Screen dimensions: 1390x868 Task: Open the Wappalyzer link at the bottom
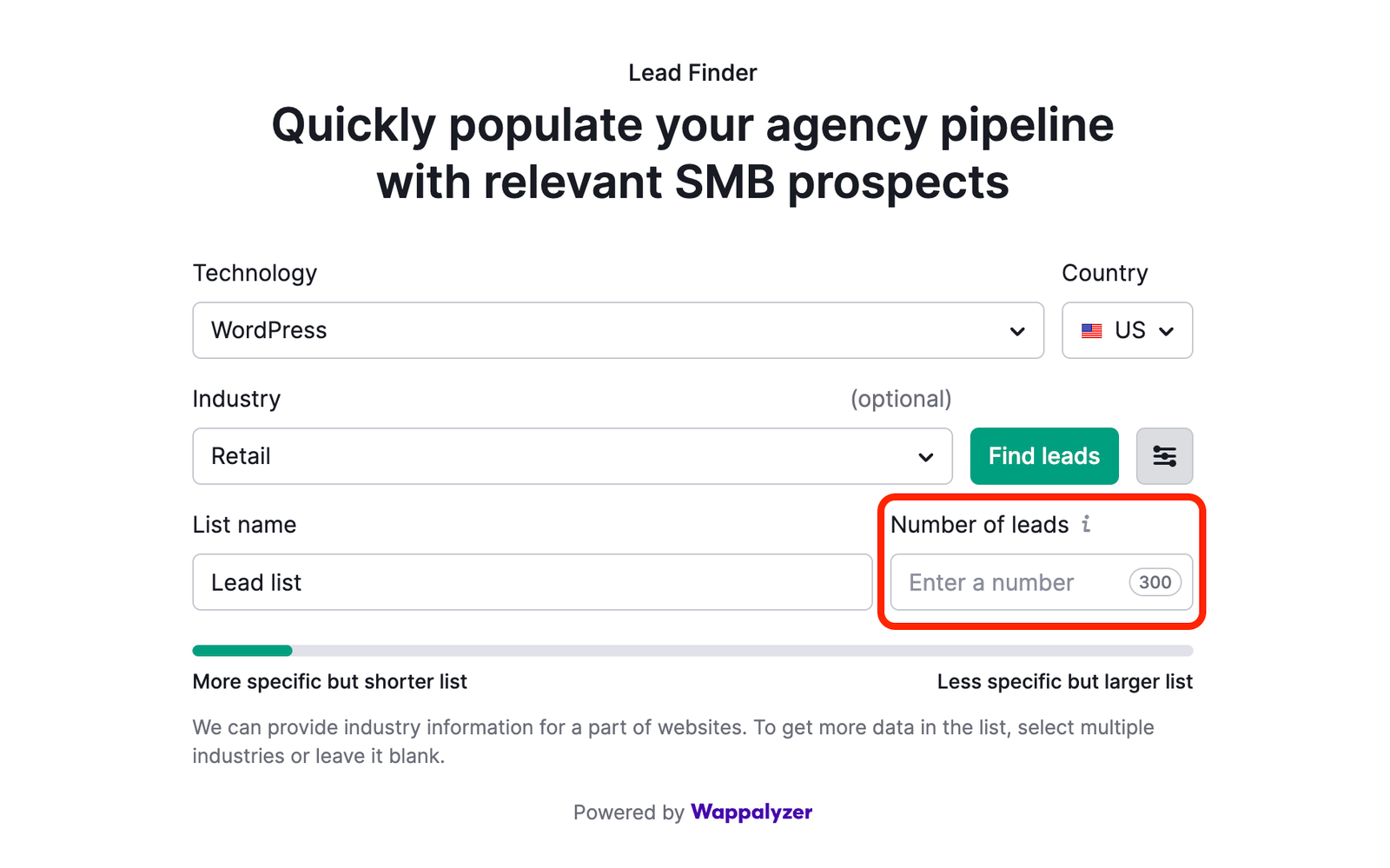751,812
